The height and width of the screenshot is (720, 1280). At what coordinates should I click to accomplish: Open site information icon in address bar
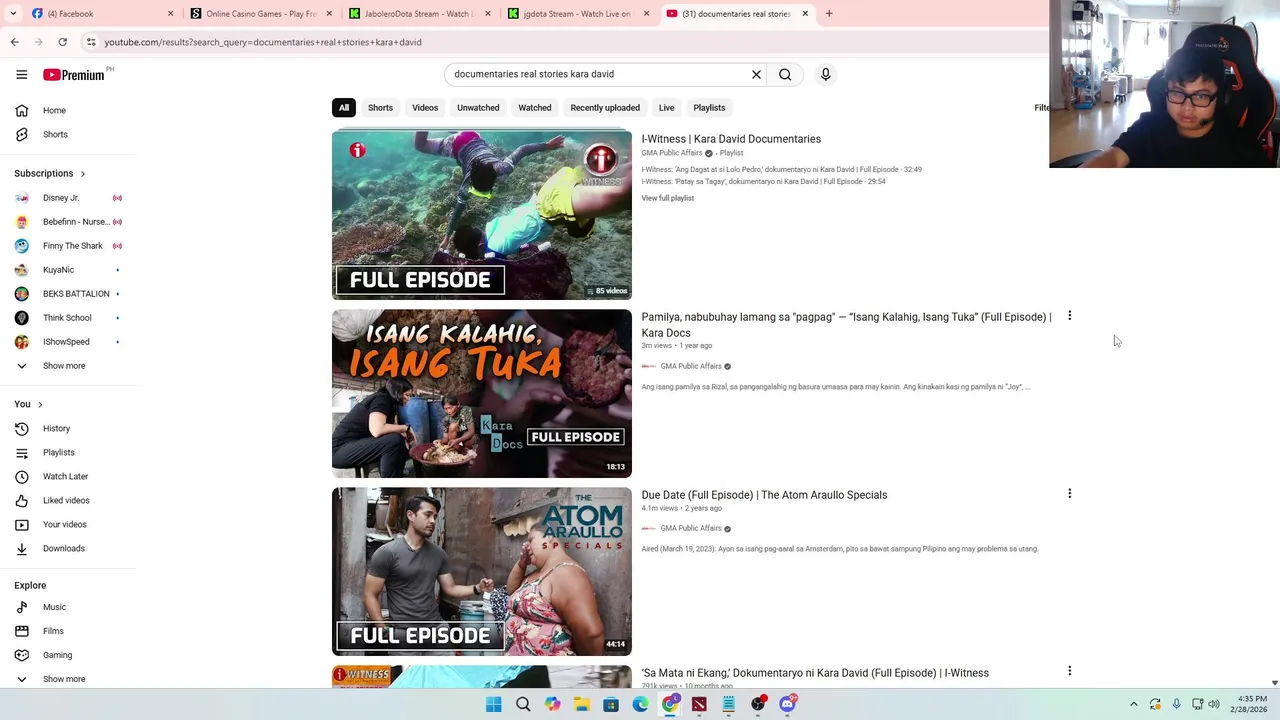tap(91, 42)
